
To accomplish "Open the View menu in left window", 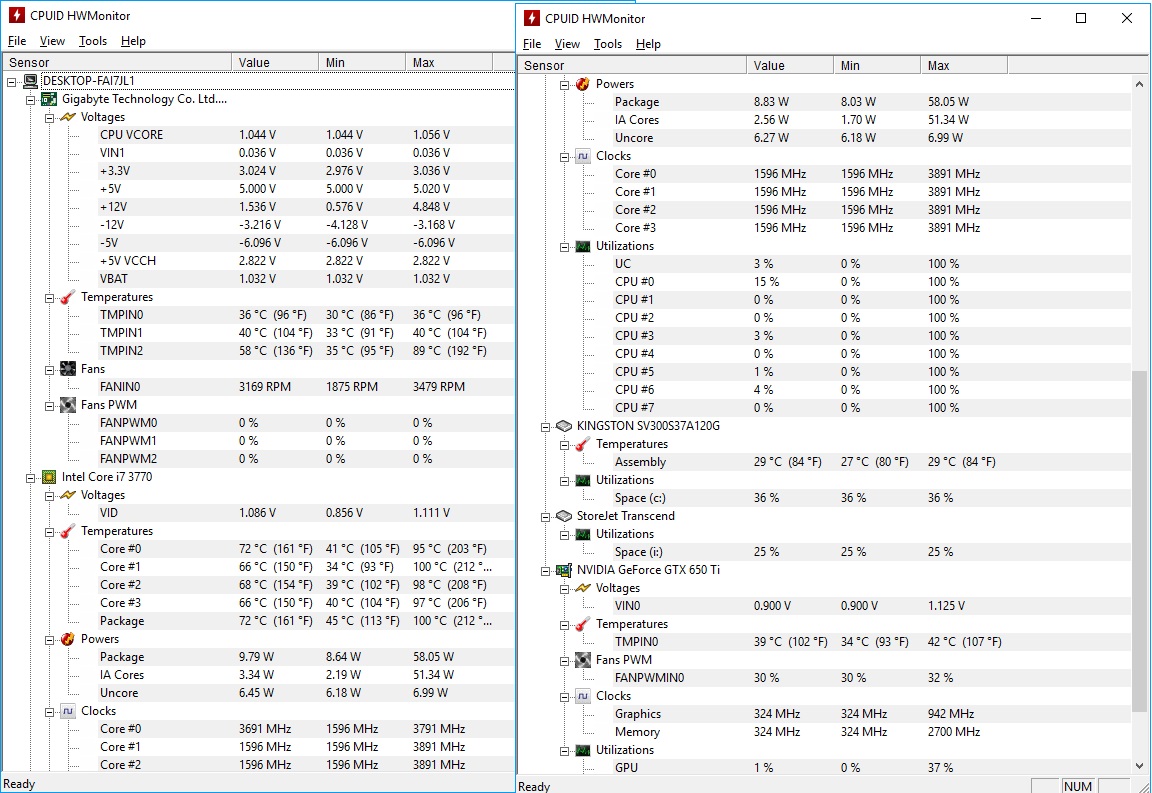I will coord(52,41).
